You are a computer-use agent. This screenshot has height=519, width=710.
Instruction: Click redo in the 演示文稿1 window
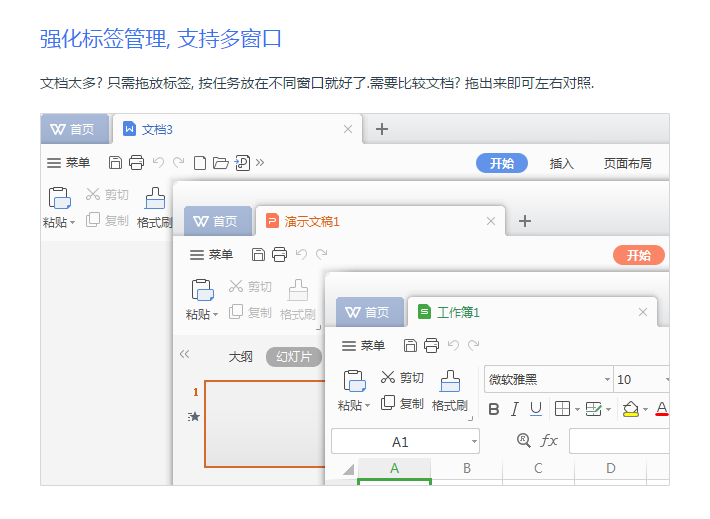pos(321,254)
